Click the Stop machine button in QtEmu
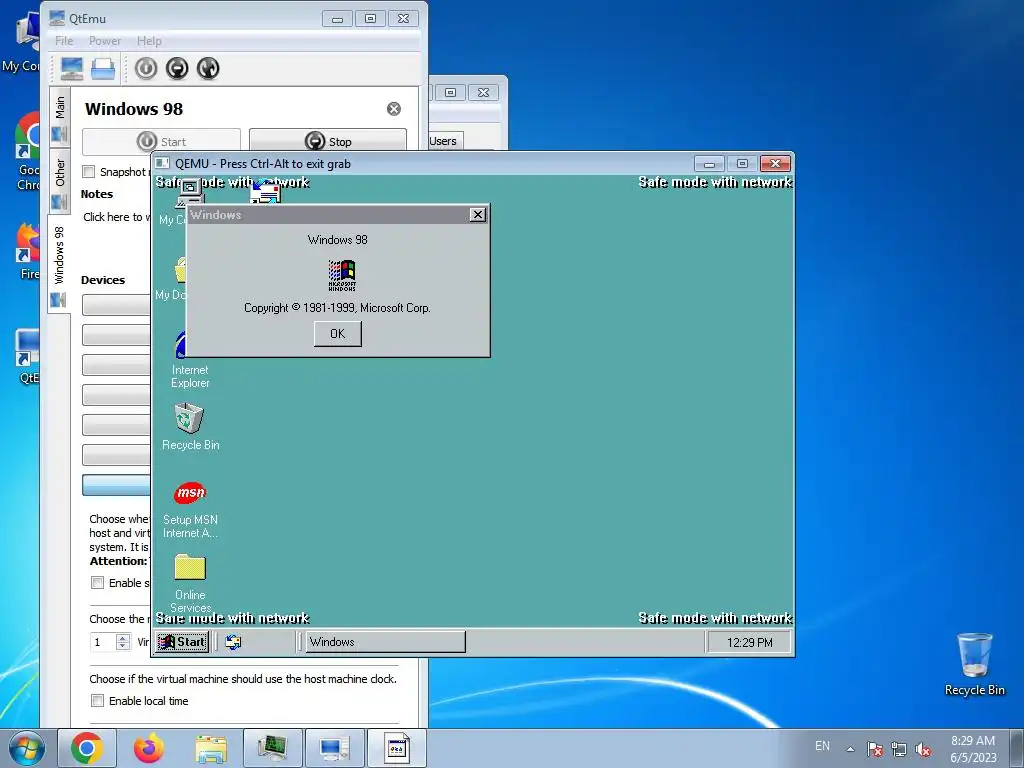1024x768 pixels. 328,141
